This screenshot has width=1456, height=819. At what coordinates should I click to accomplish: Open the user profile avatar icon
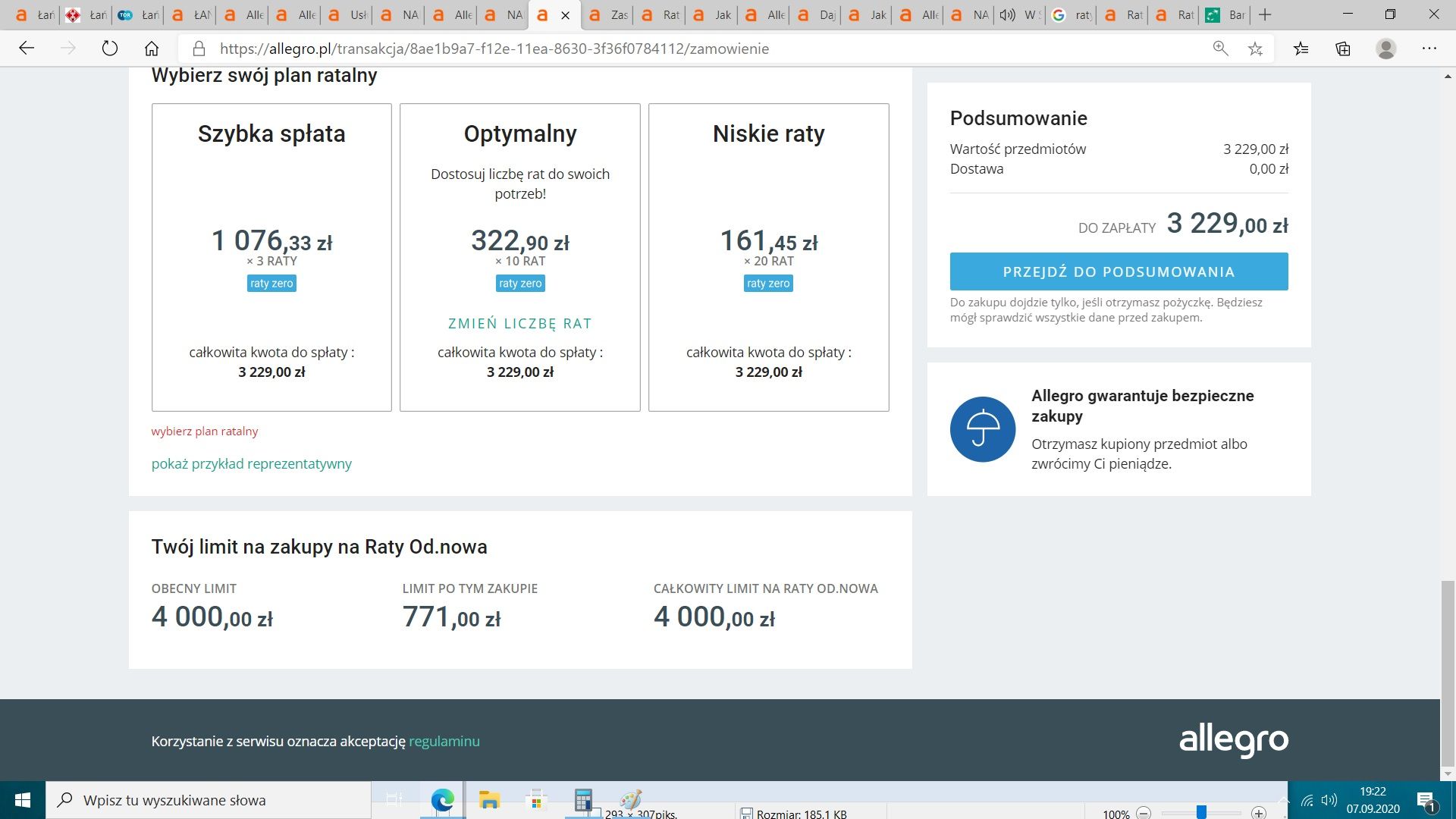pos(1386,49)
